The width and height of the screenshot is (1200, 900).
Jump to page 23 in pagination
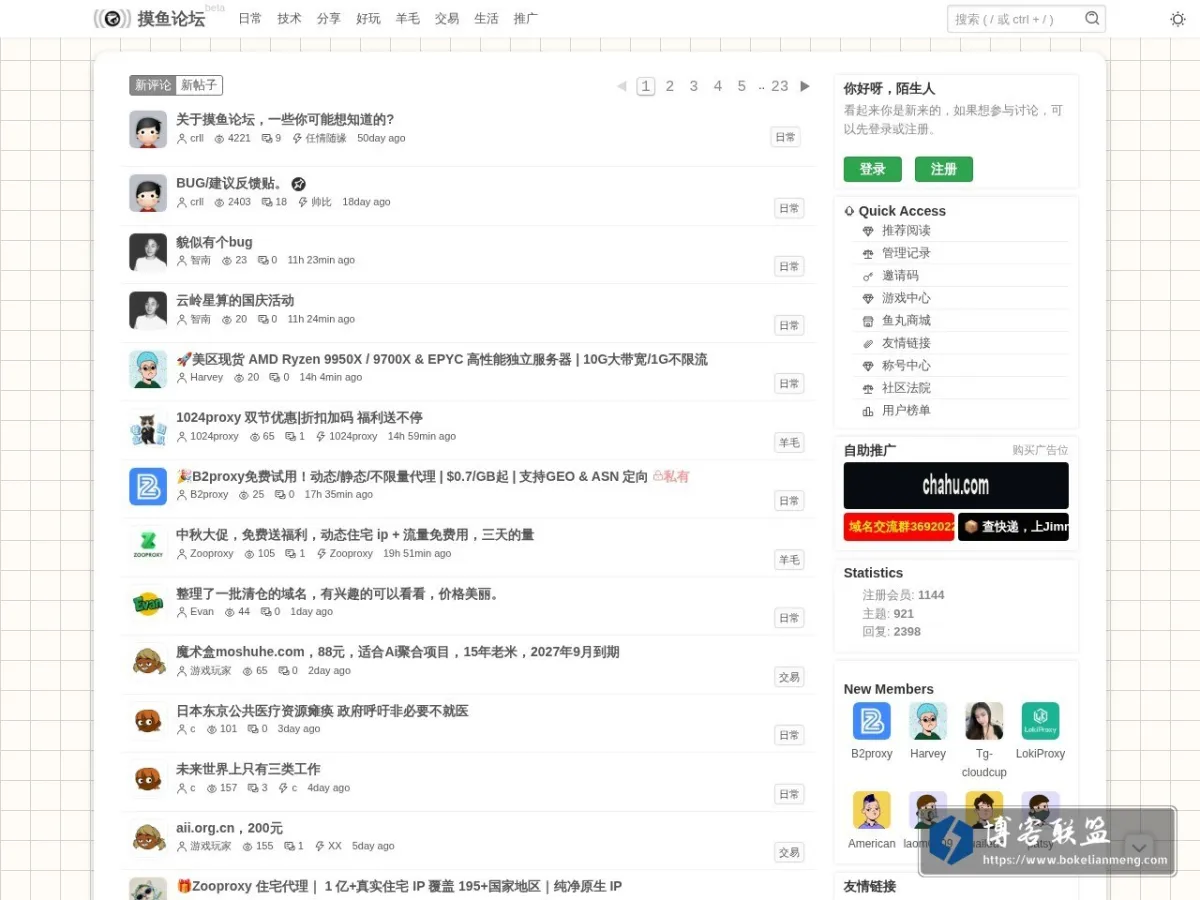click(x=780, y=86)
